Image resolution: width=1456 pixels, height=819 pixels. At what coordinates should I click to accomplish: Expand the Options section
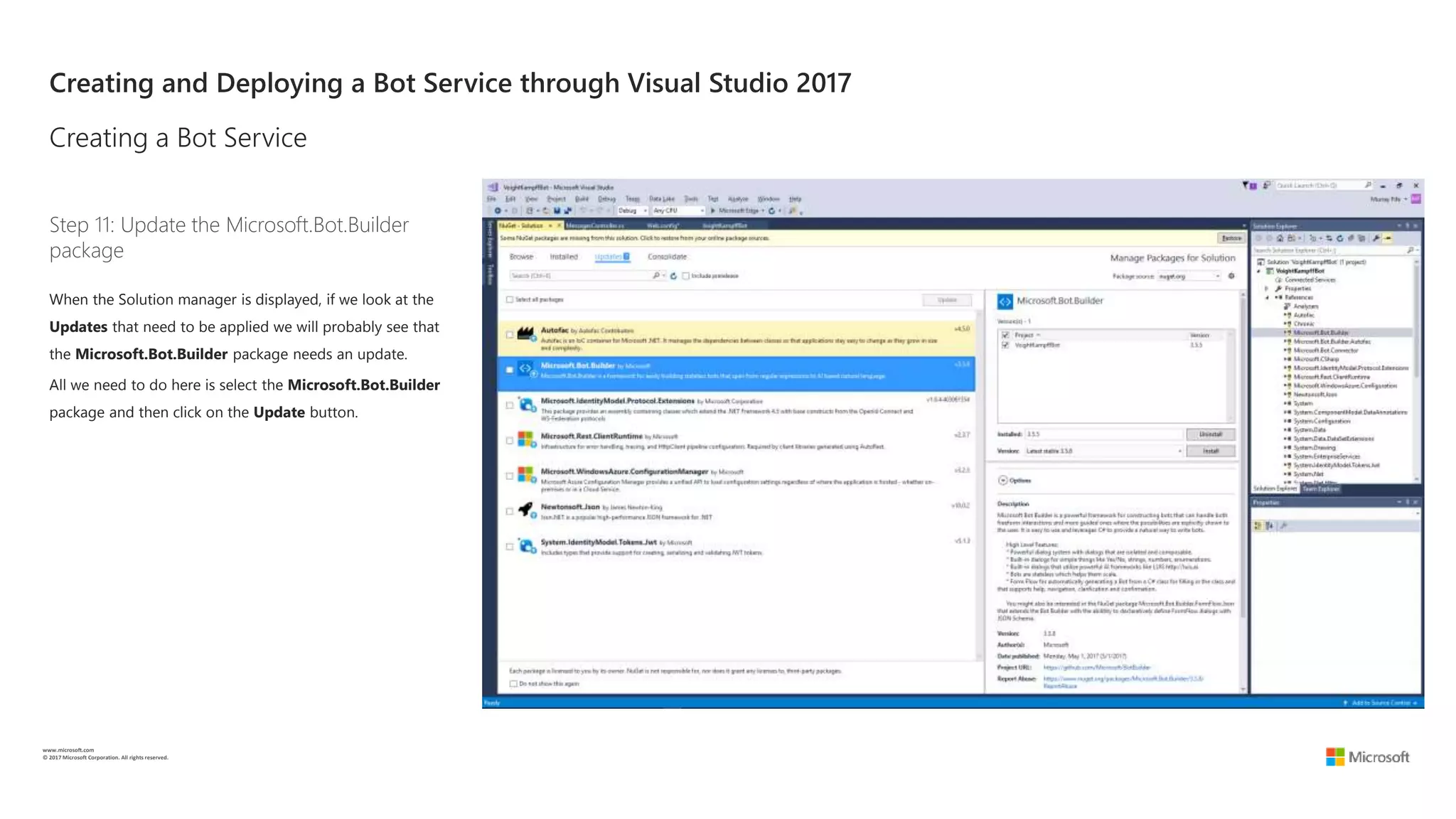(x=1003, y=481)
